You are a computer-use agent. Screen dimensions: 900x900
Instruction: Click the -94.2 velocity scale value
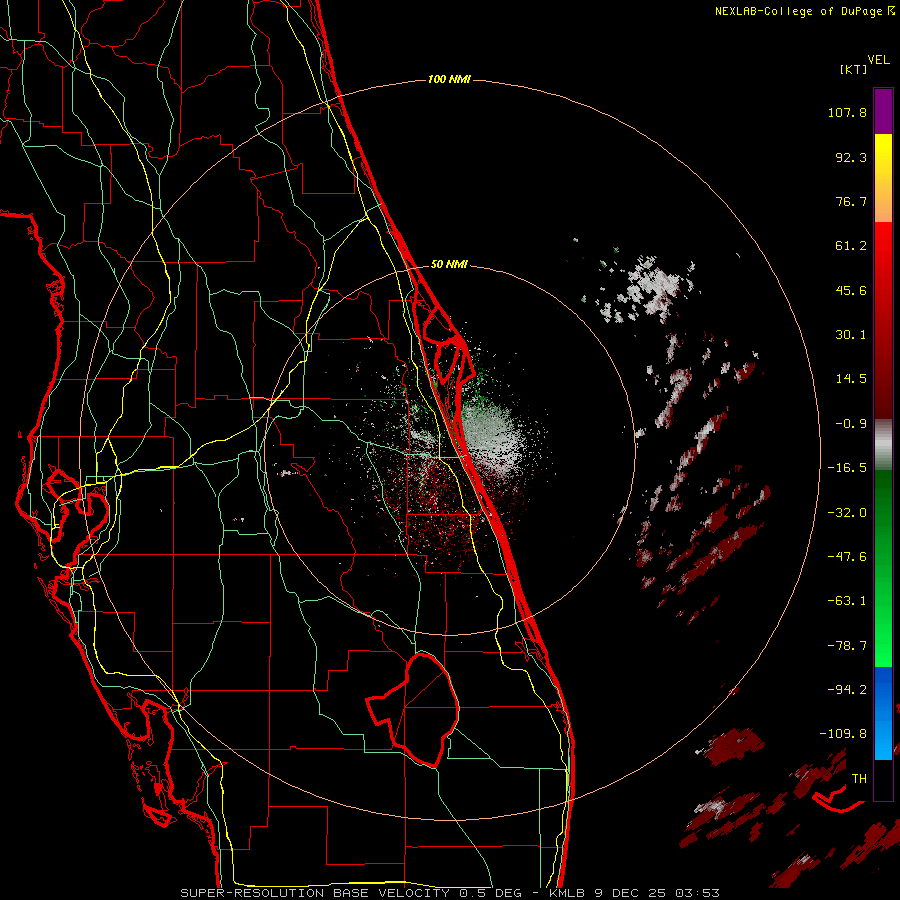coord(847,689)
